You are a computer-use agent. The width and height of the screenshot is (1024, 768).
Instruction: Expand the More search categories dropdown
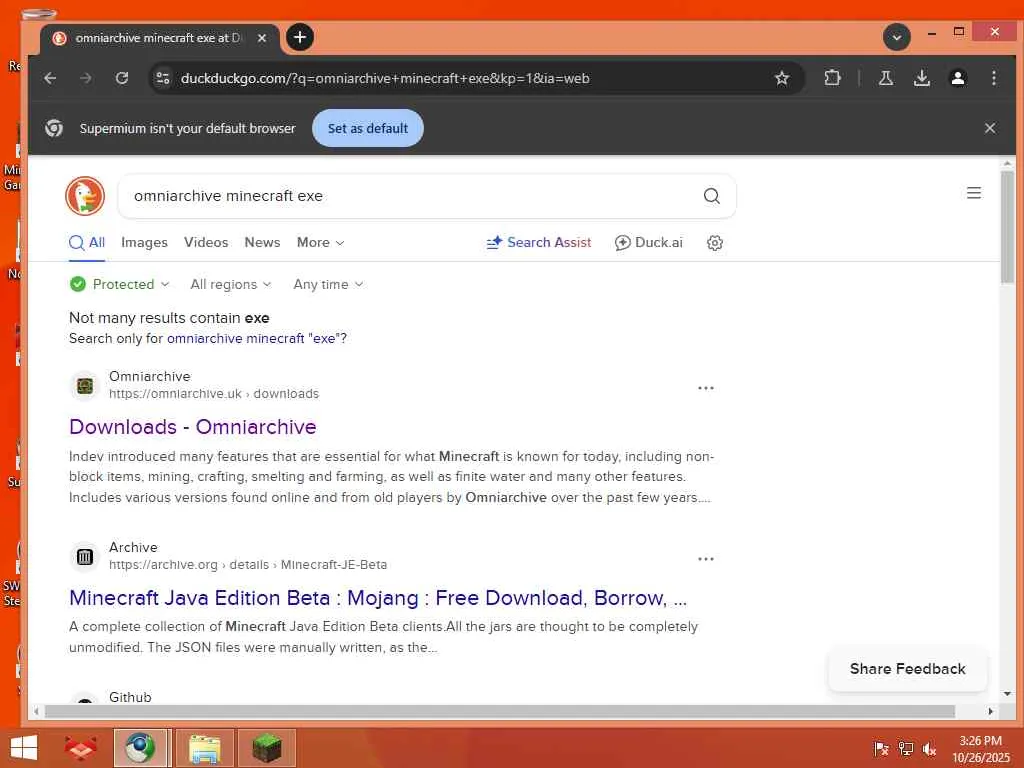tap(320, 242)
